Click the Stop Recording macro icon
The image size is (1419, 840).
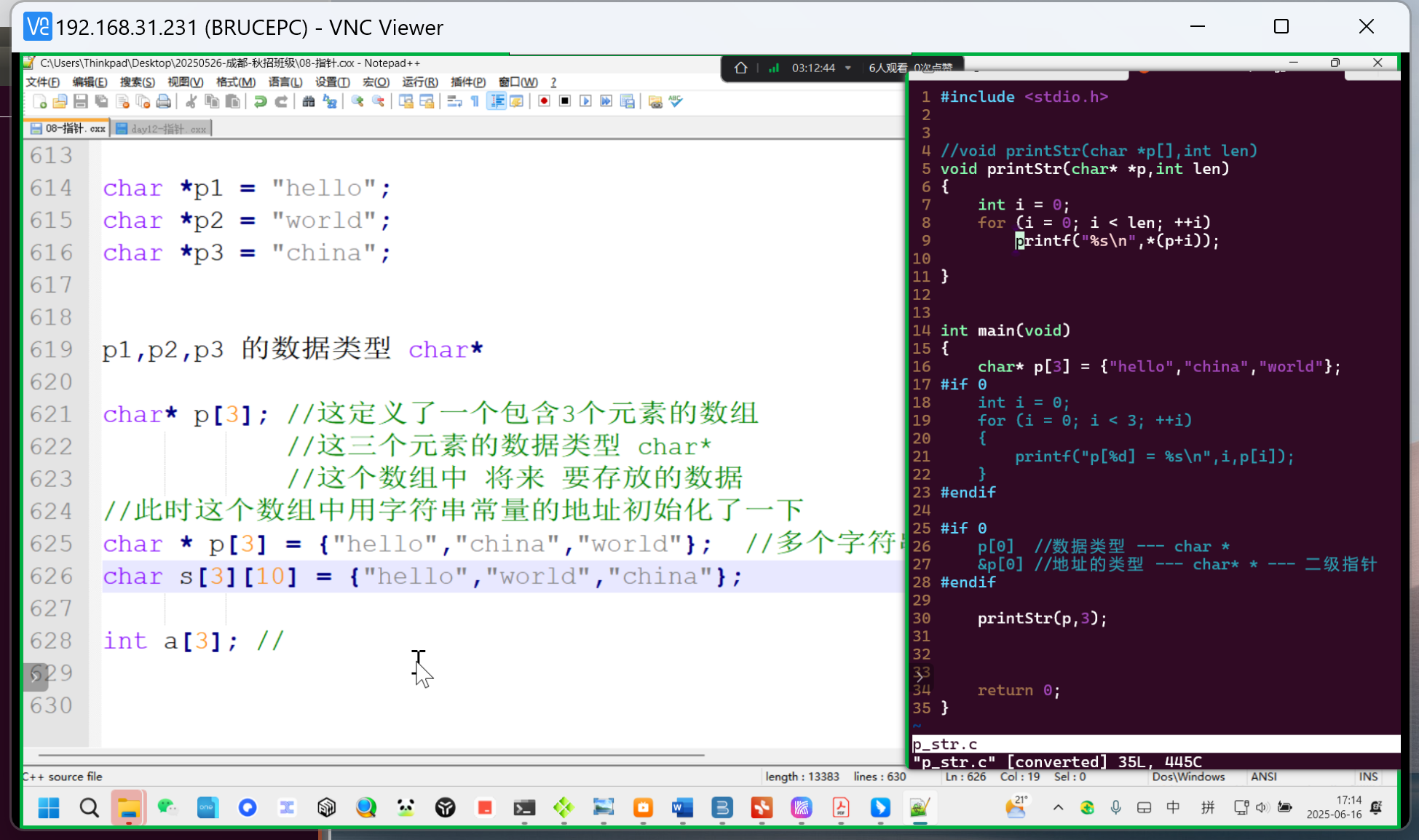[x=565, y=101]
